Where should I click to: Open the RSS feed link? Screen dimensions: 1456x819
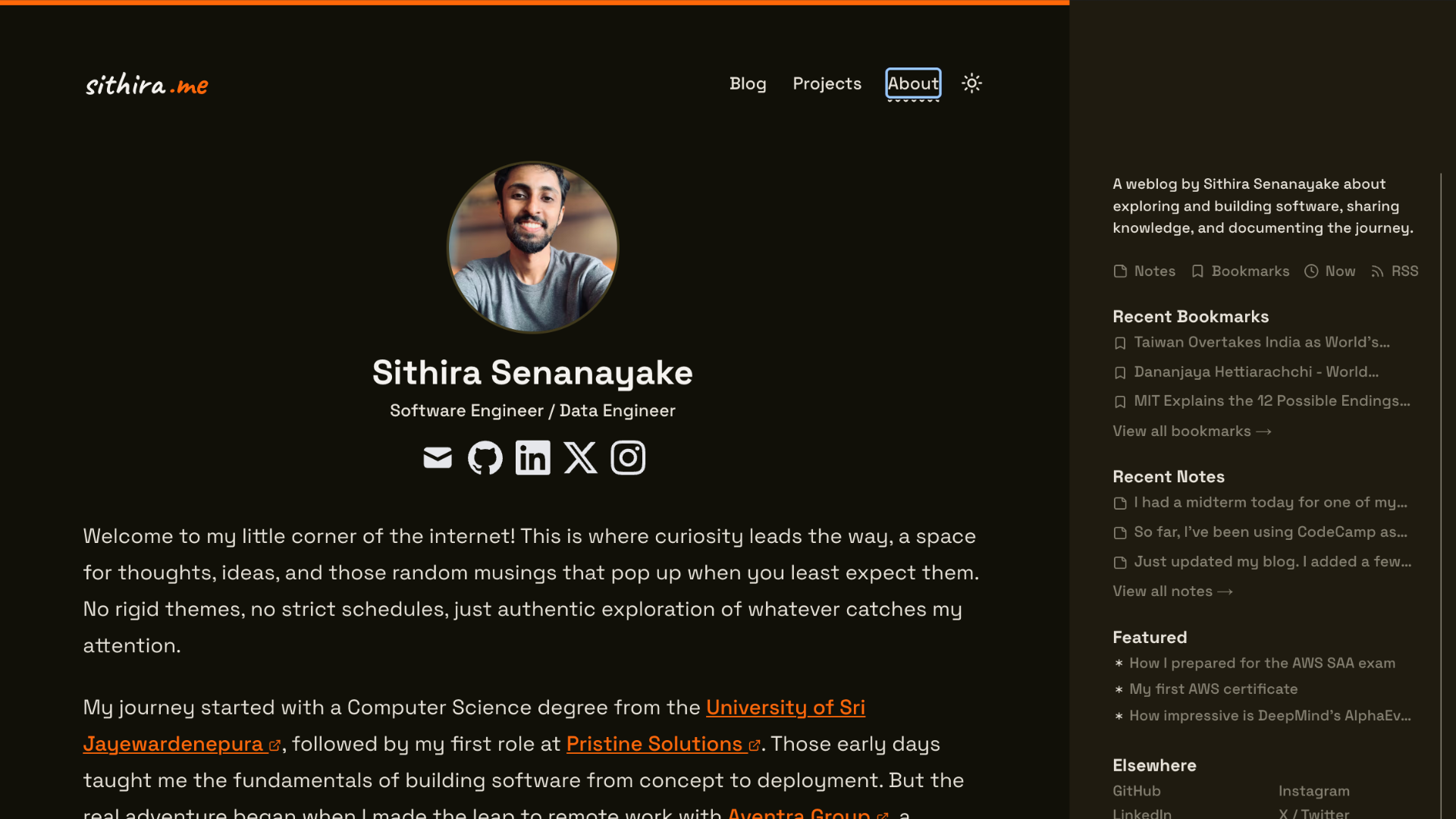tap(1395, 271)
